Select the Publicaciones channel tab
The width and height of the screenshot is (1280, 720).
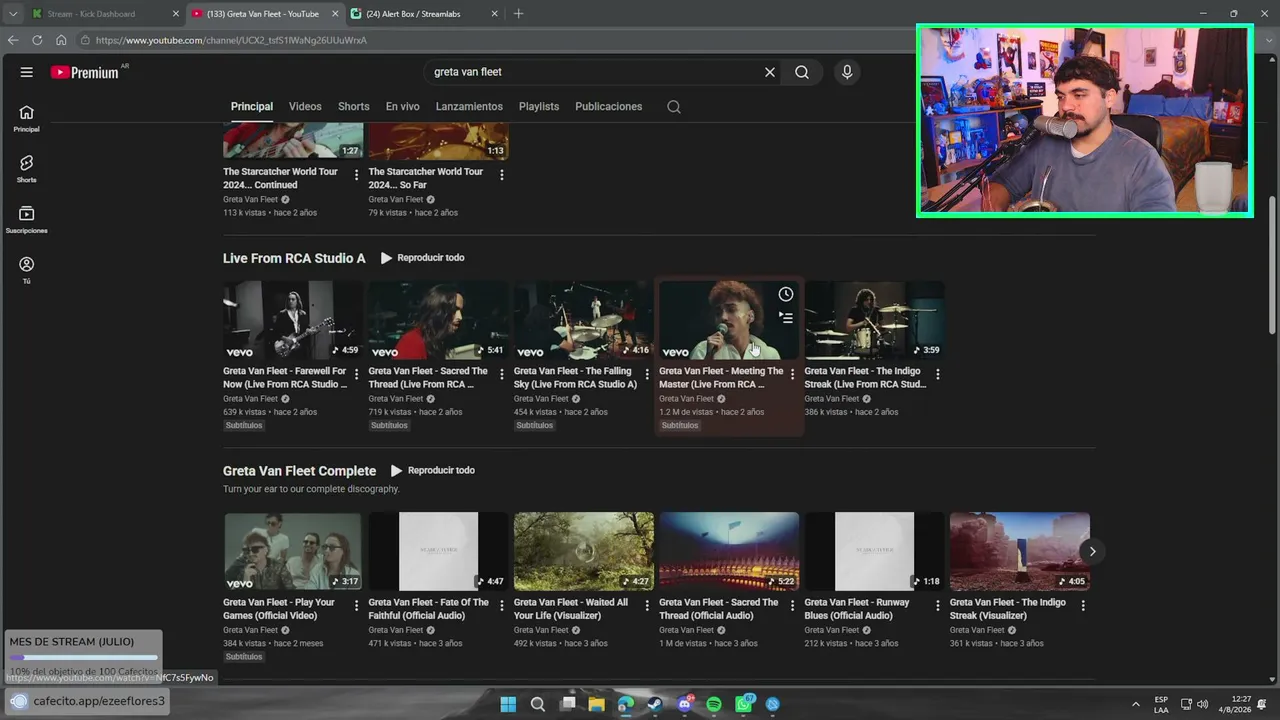click(x=608, y=107)
